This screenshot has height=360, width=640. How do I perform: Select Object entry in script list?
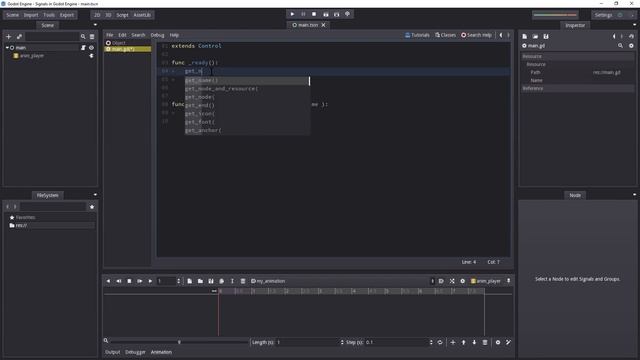pos(128,43)
